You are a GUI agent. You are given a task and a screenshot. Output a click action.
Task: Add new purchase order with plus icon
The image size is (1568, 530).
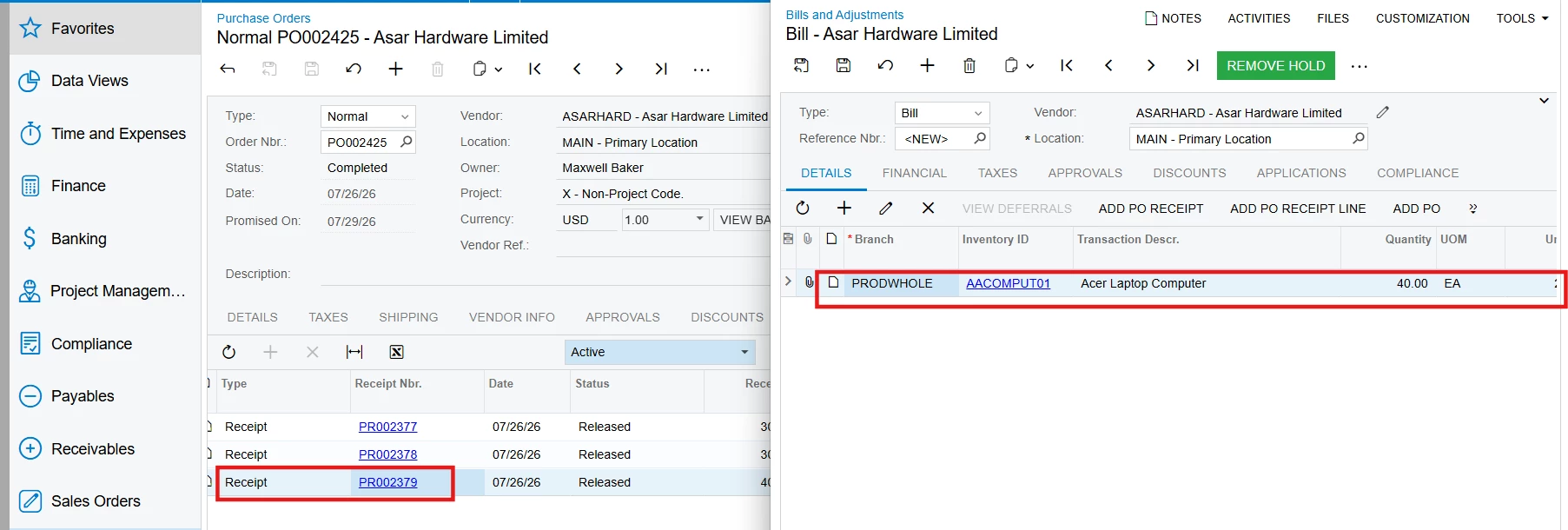tap(395, 69)
